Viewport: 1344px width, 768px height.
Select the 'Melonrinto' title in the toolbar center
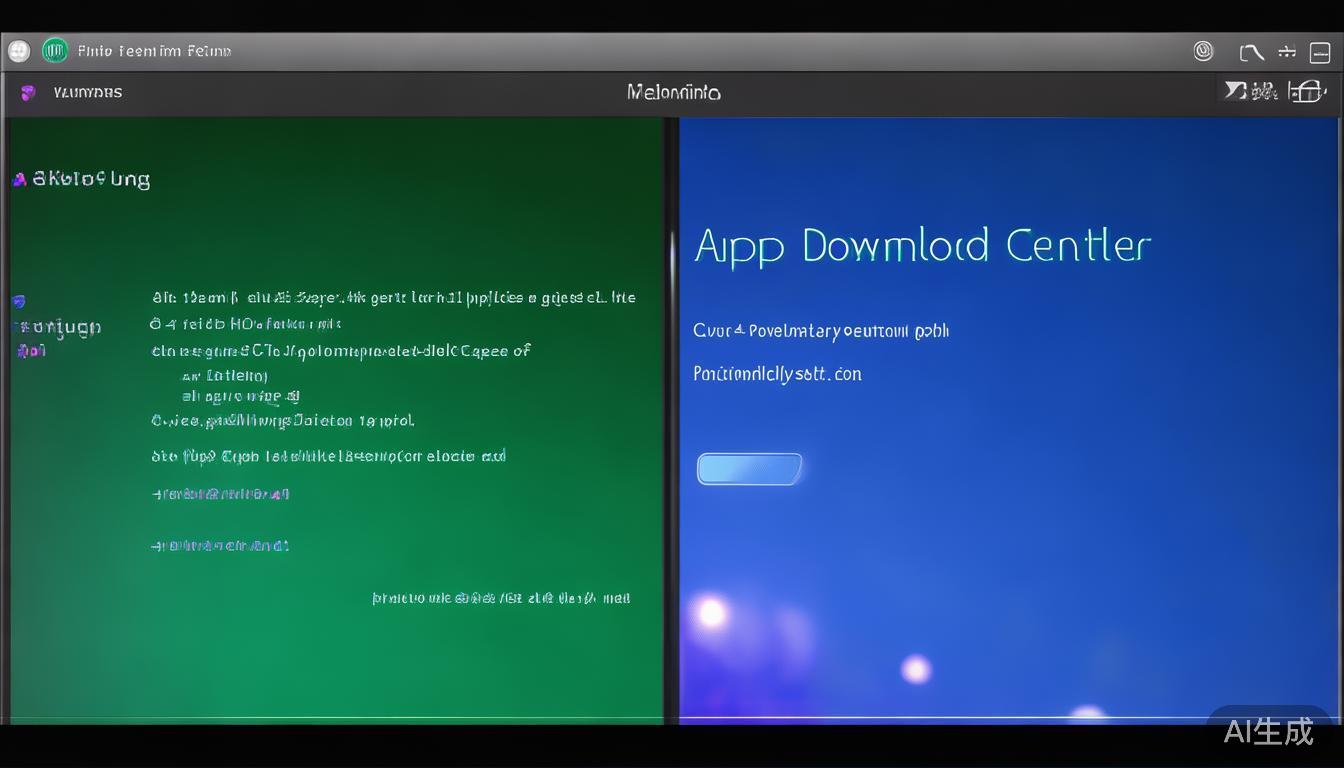click(673, 92)
